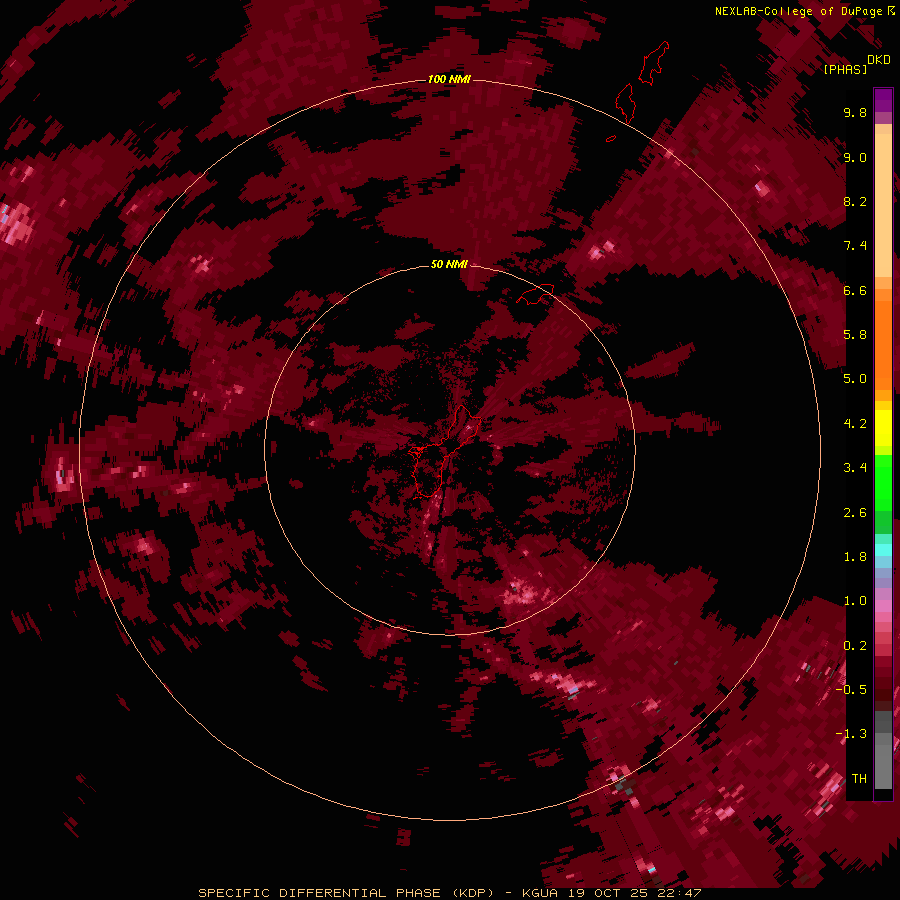Click the [PHAS] legend header
This screenshot has width=900, height=900.
point(845,69)
